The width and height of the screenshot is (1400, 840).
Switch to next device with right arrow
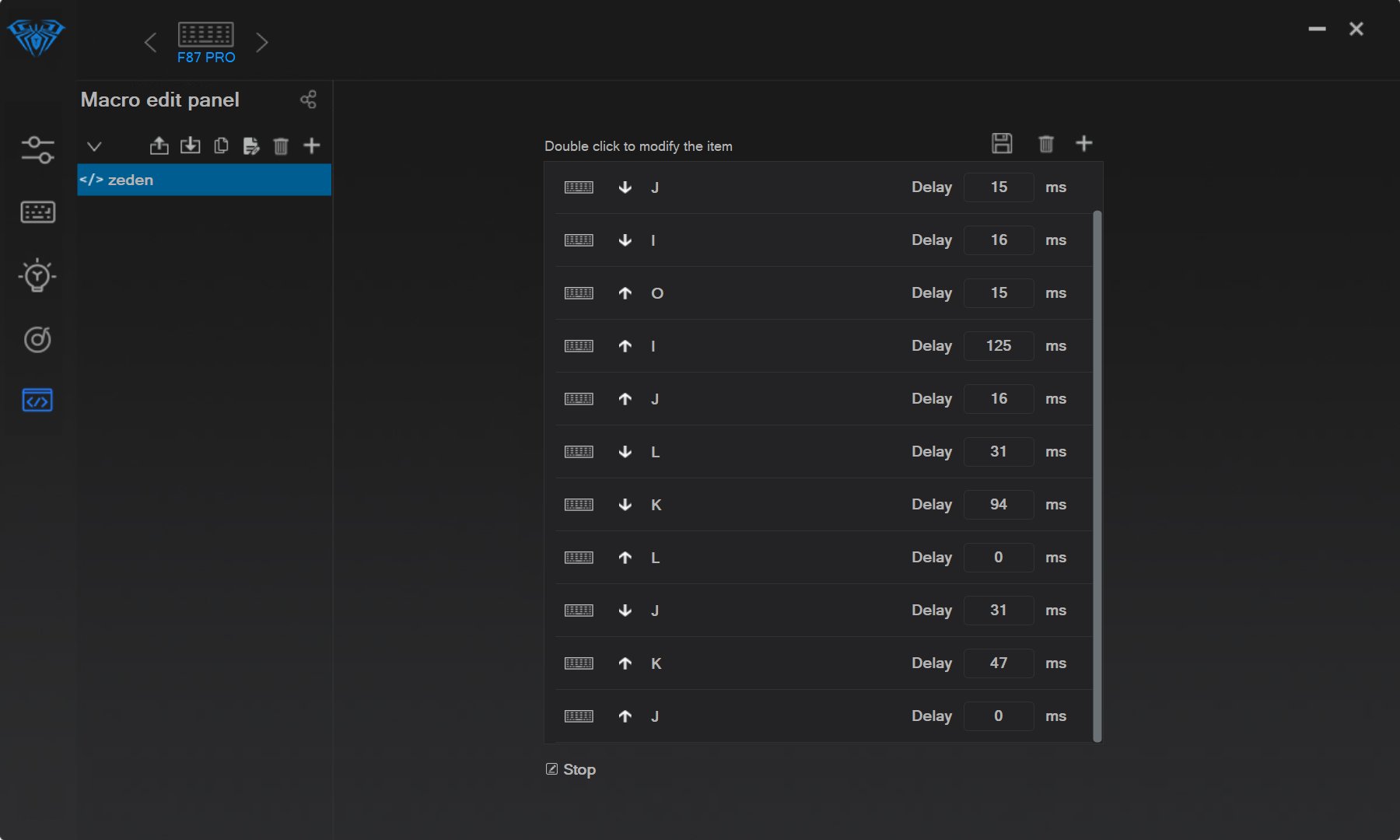(x=262, y=42)
